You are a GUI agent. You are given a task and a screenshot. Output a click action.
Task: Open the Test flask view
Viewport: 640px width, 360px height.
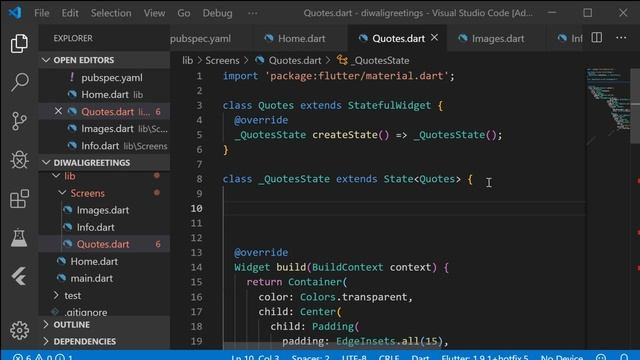click(x=19, y=238)
